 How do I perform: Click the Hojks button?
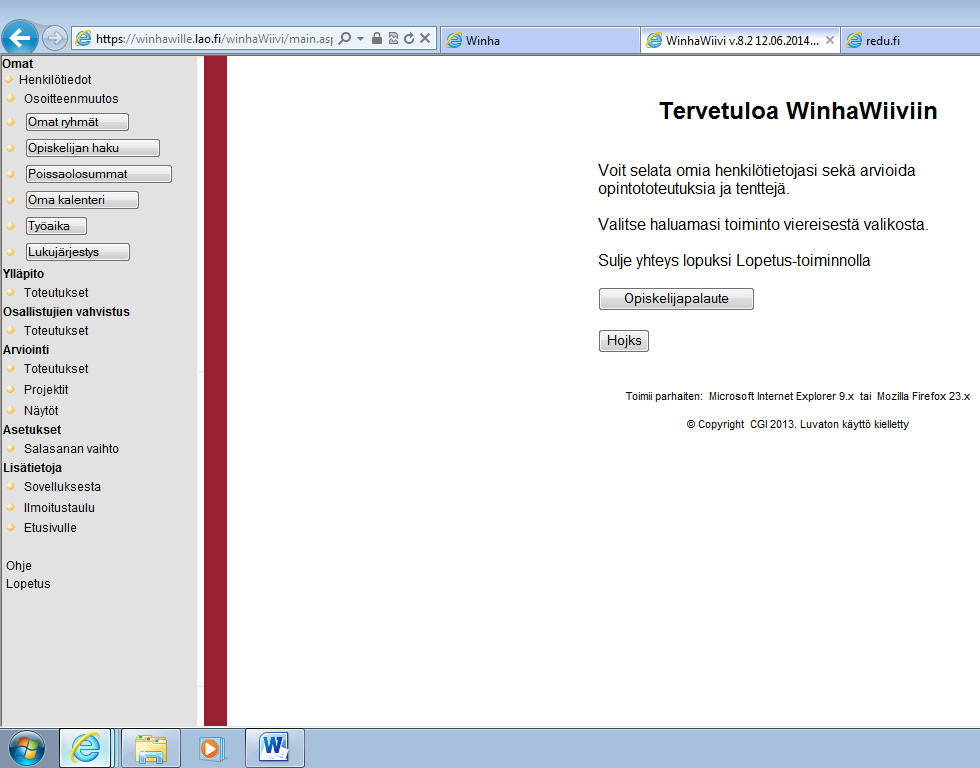(x=624, y=341)
